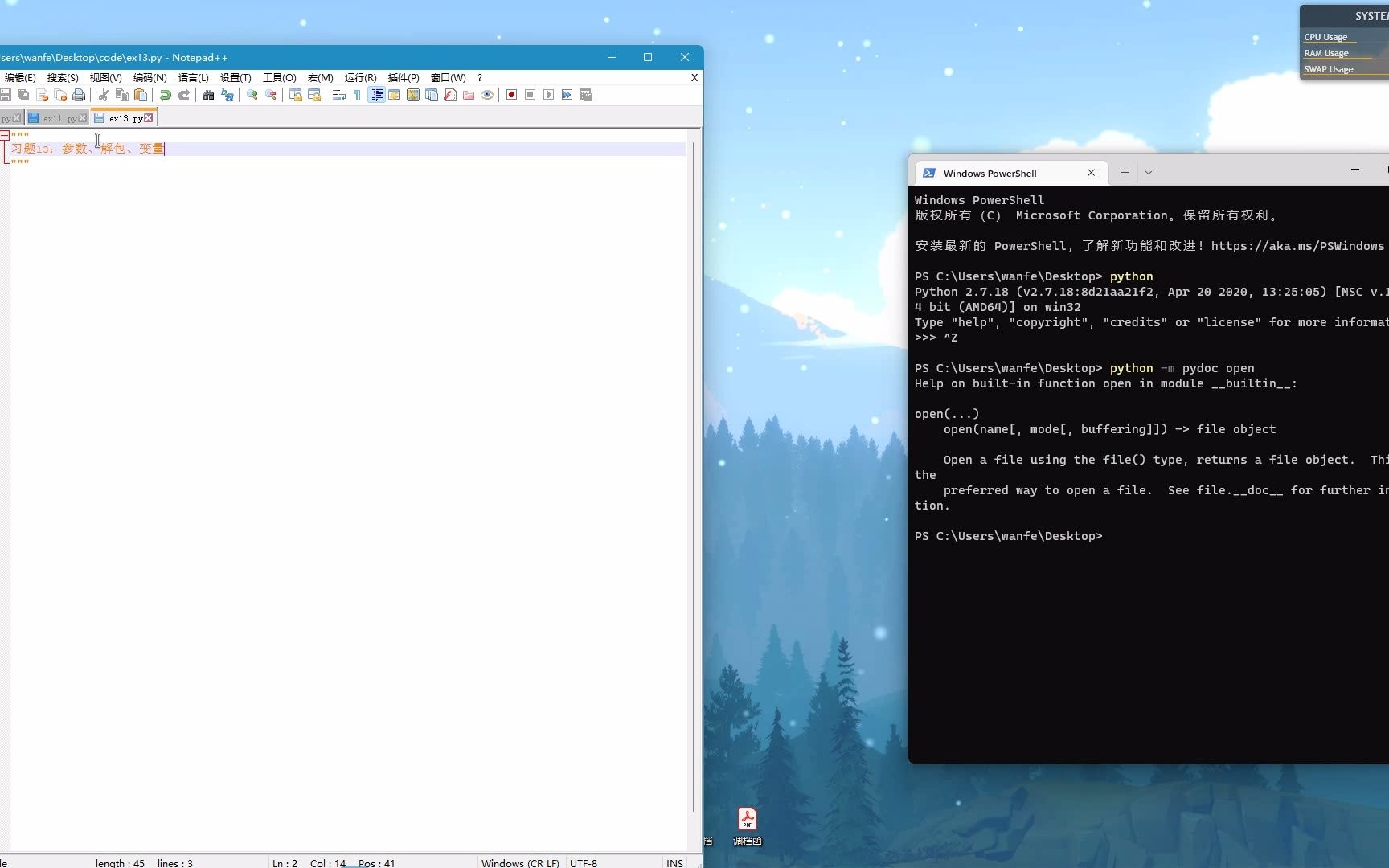This screenshot has width=1389, height=868.
Task: Open the Replace tool icon
Action: pos(227,95)
